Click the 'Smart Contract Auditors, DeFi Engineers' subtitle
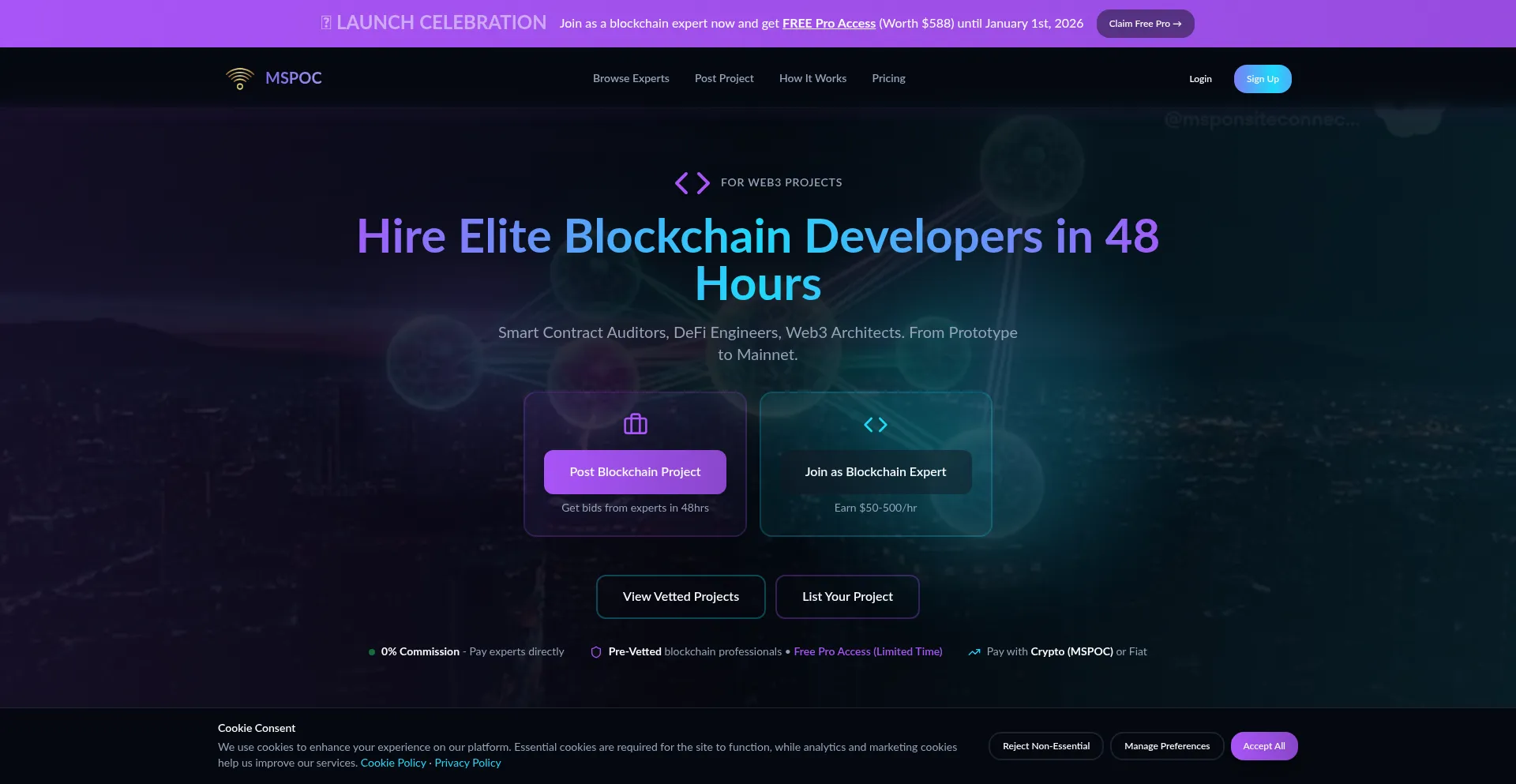 point(758,344)
